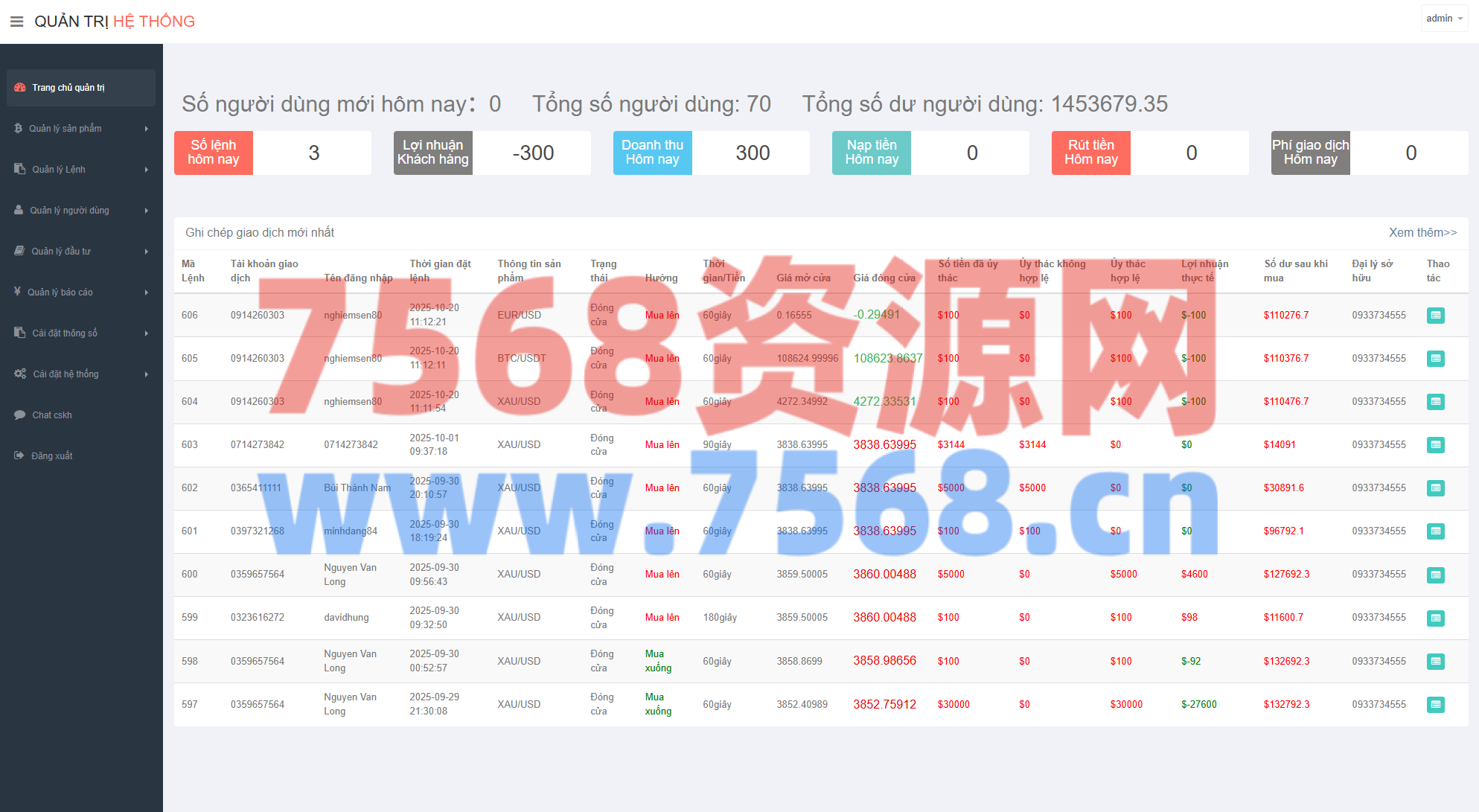
Task: Select the Chat cskh menu item
Action: (x=52, y=415)
